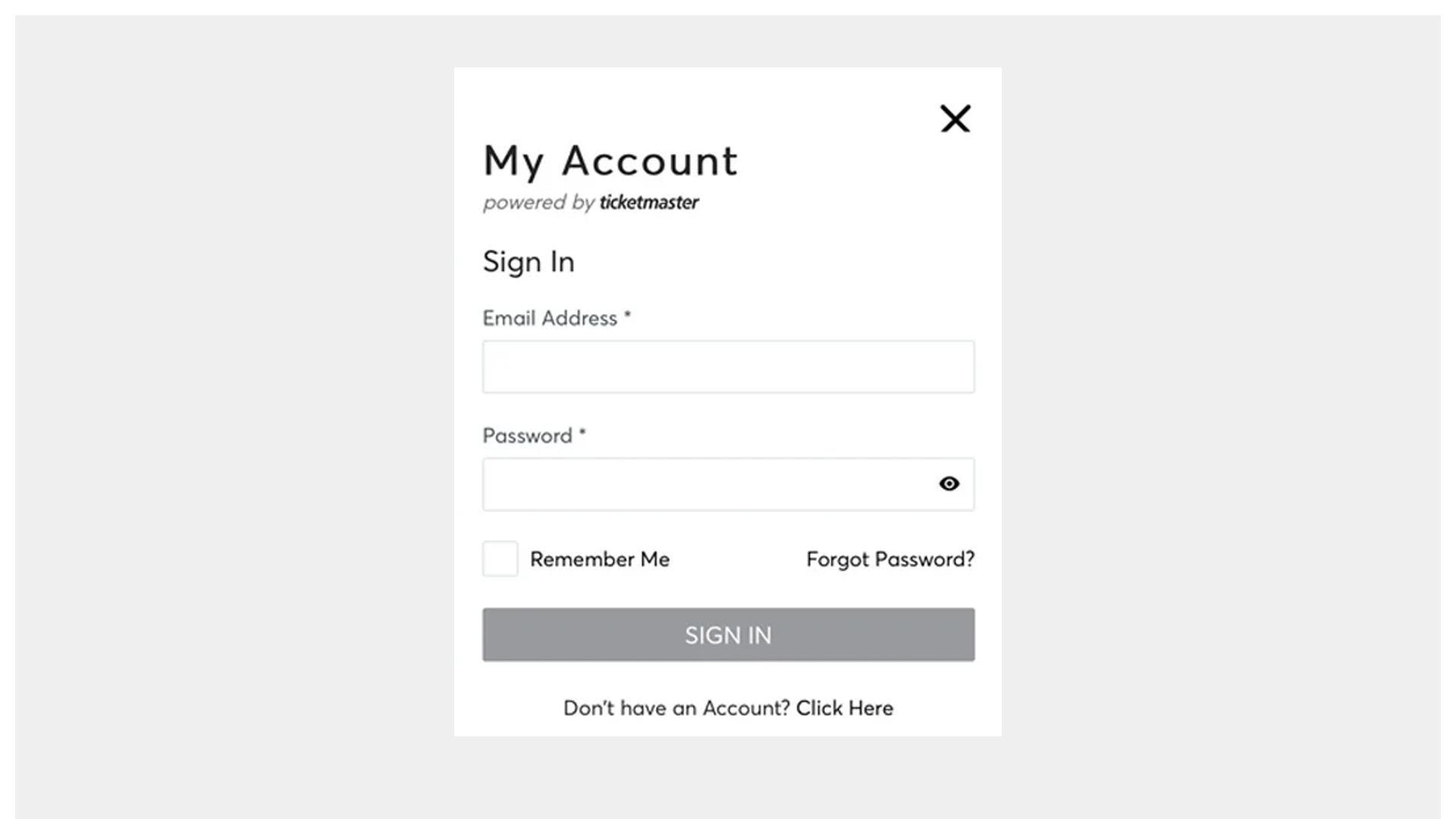The height and width of the screenshot is (819, 1456).
Task: Open the Forgot Password link
Action: tap(890, 560)
